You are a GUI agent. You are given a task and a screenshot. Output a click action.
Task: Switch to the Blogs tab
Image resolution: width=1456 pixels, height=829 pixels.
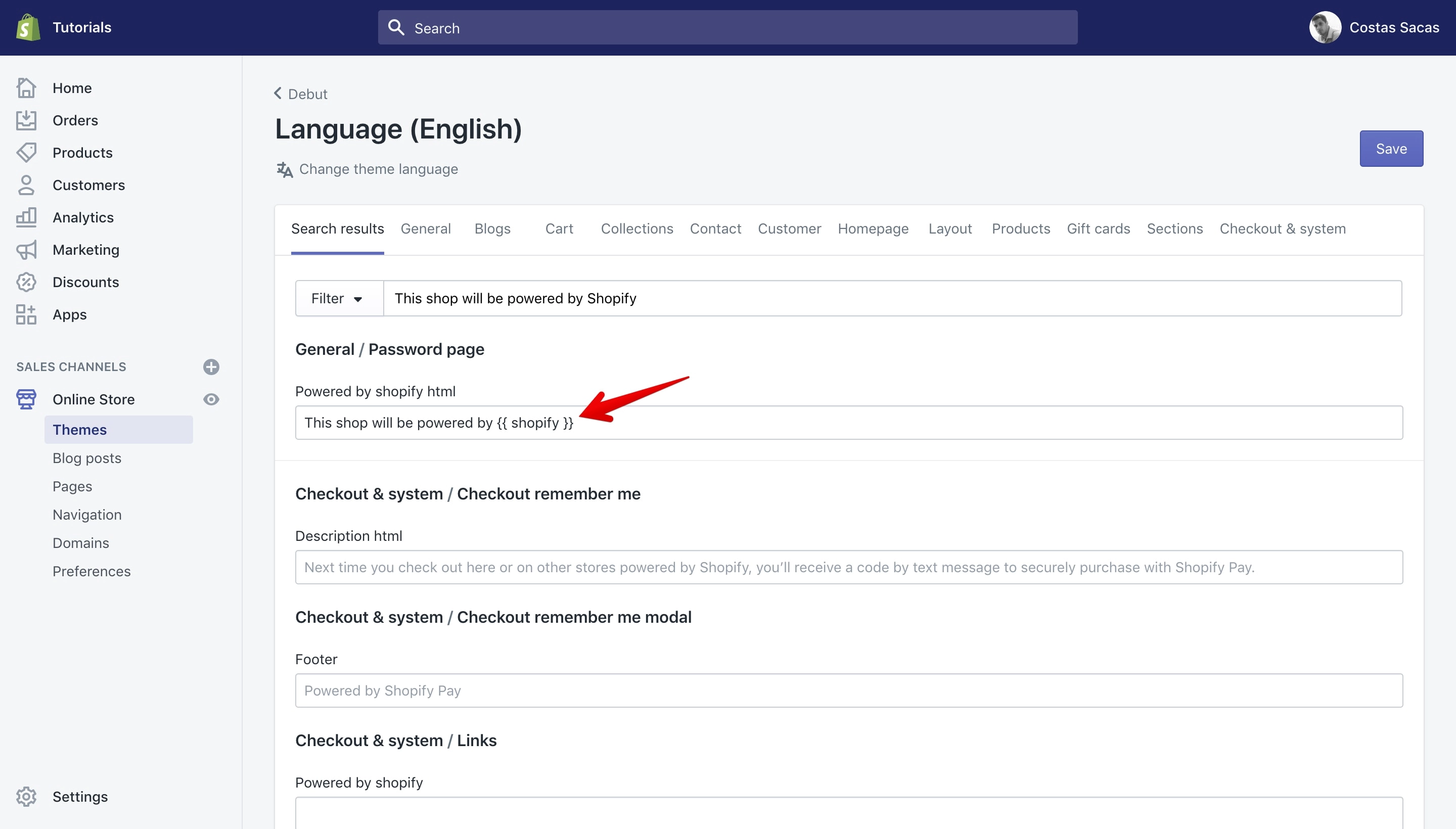coord(492,229)
